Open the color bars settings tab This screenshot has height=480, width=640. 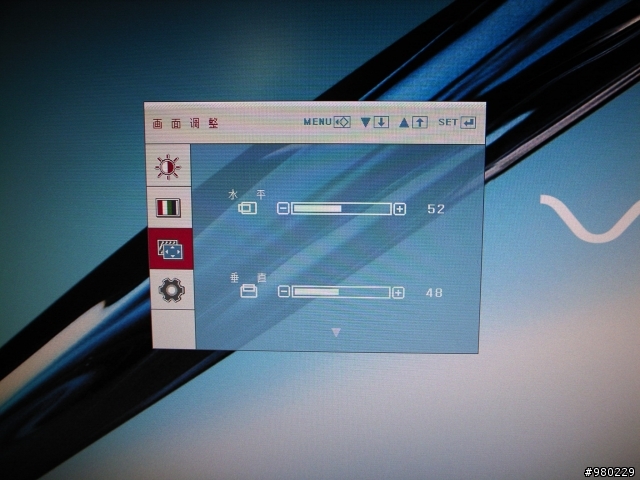point(169,207)
